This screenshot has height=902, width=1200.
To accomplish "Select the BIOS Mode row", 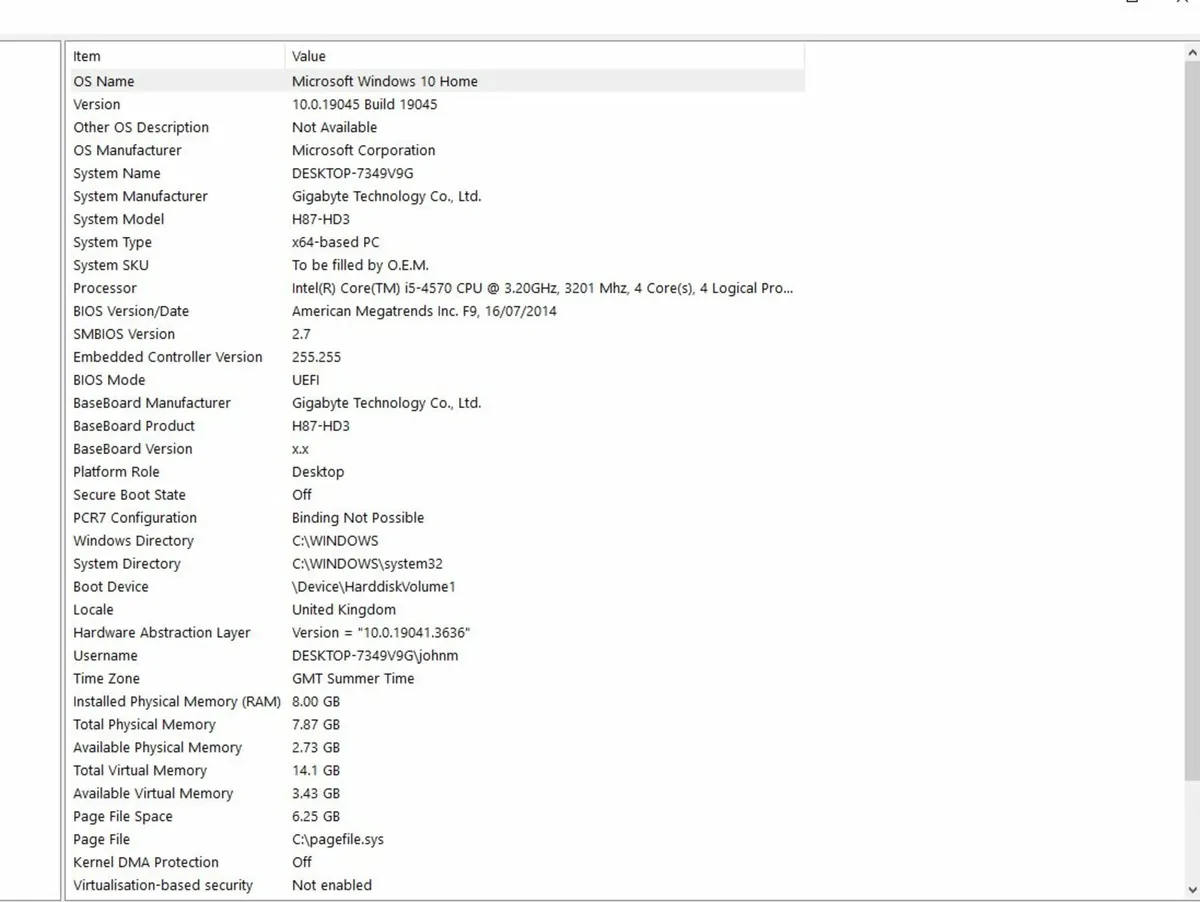I will click(109, 381).
